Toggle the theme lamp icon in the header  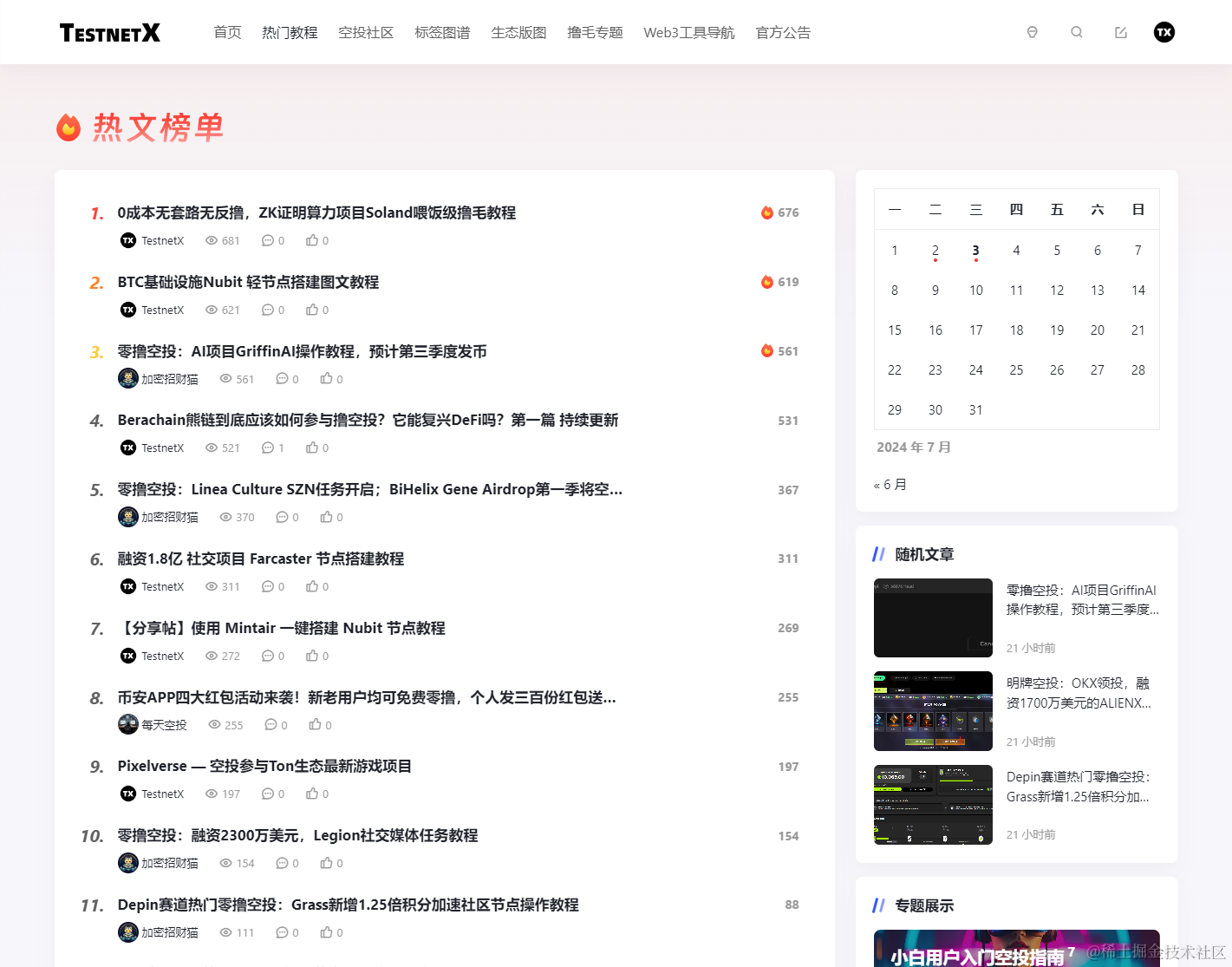(1032, 31)
